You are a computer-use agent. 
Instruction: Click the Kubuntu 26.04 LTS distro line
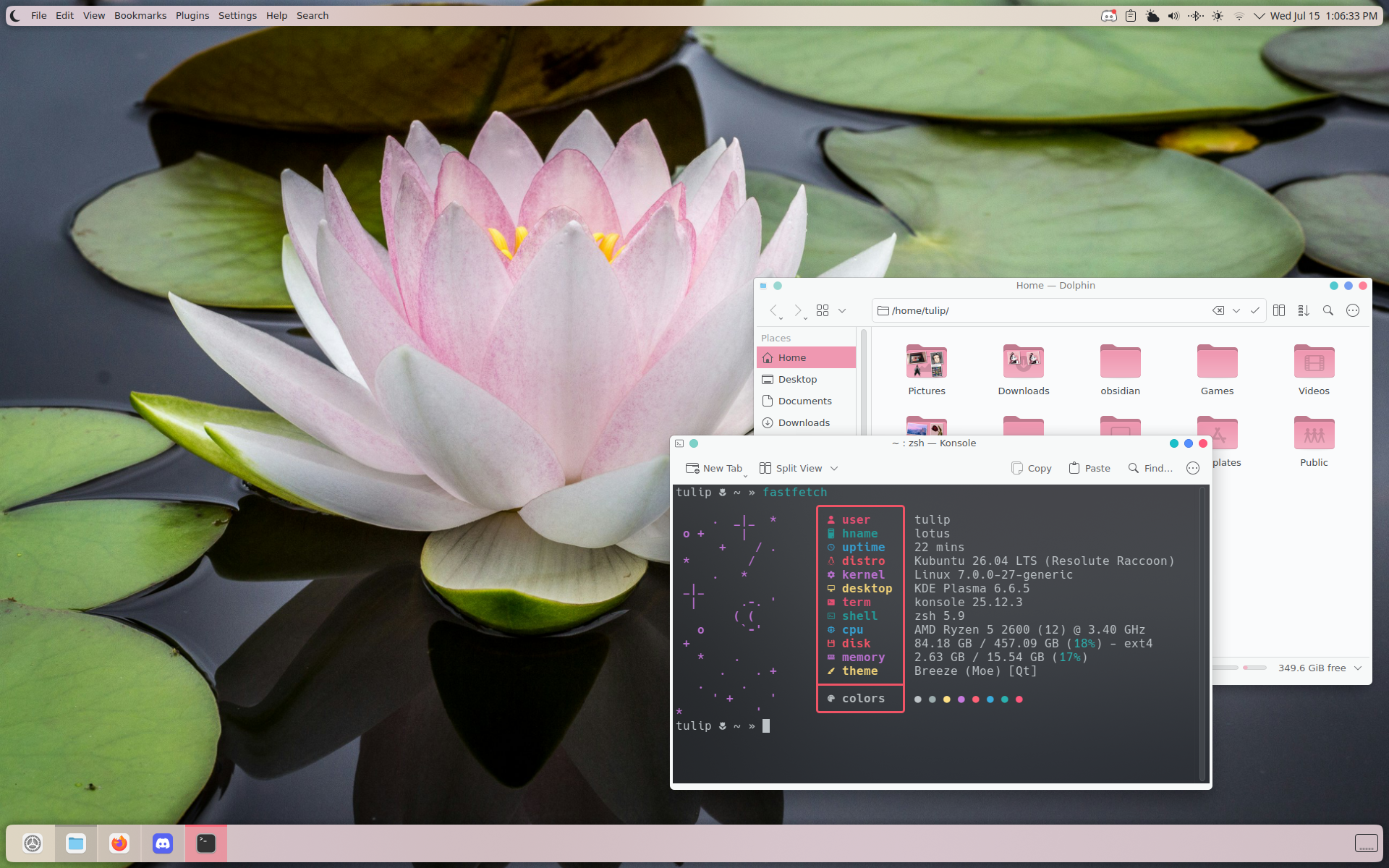(1044, 561)
